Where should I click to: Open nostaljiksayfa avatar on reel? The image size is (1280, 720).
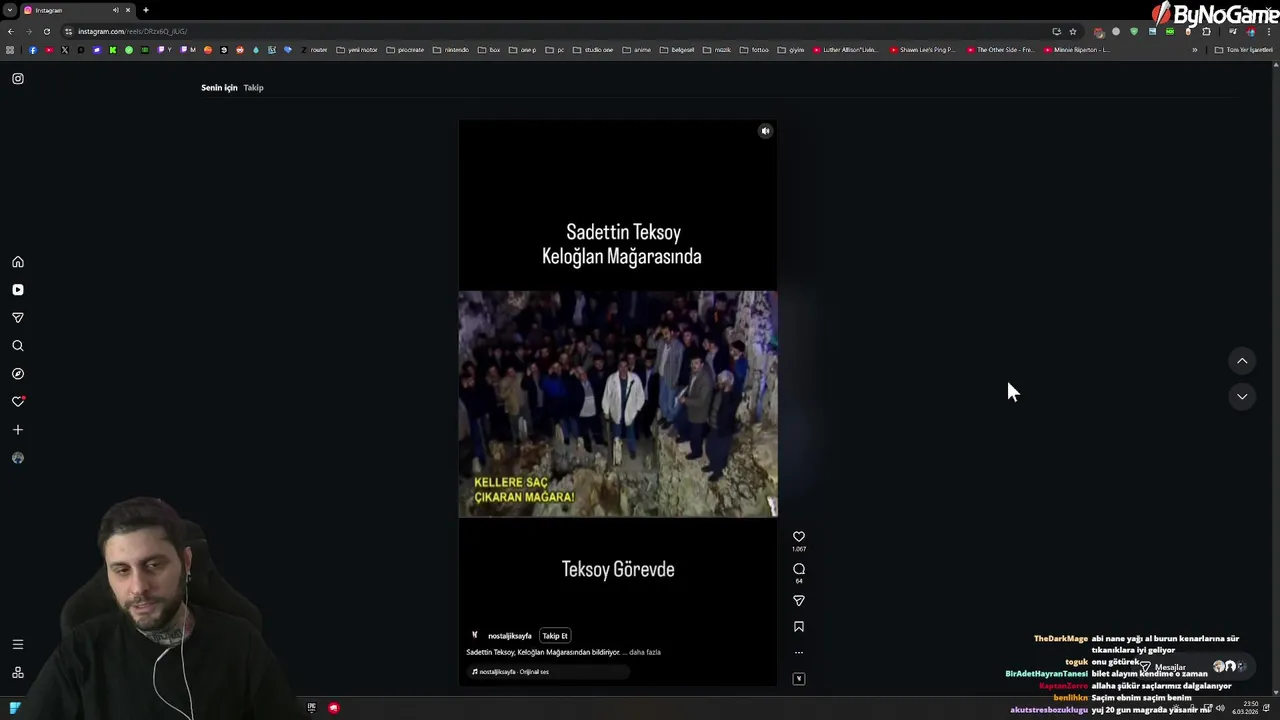pos(475,635)
